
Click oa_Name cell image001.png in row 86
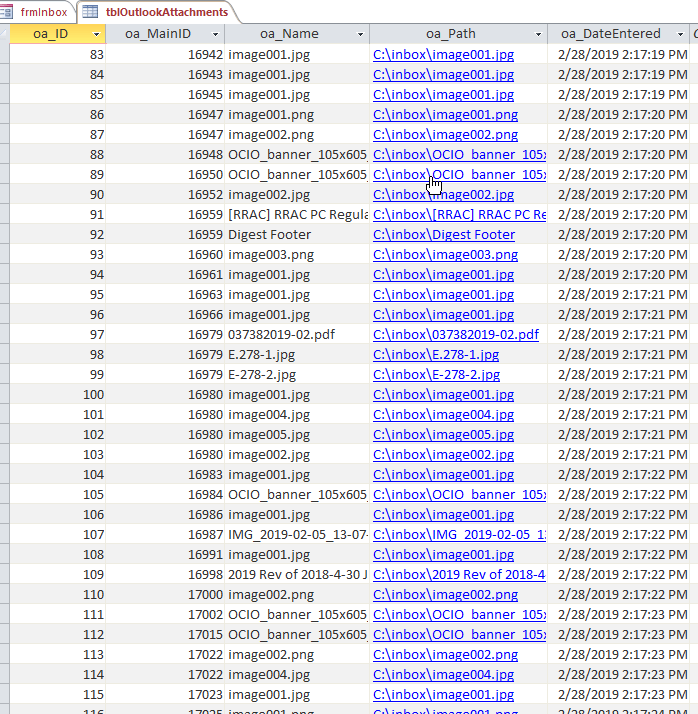297,115
